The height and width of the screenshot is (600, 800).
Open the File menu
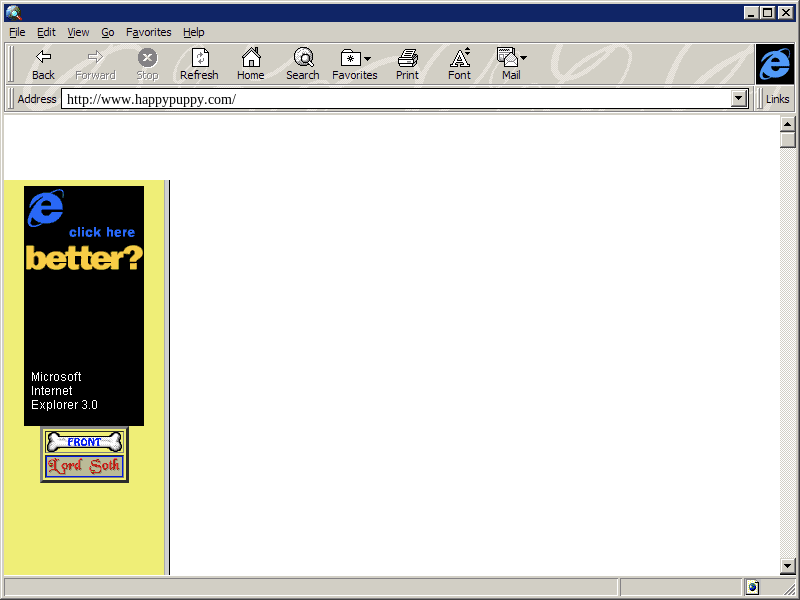pos(17,32)
